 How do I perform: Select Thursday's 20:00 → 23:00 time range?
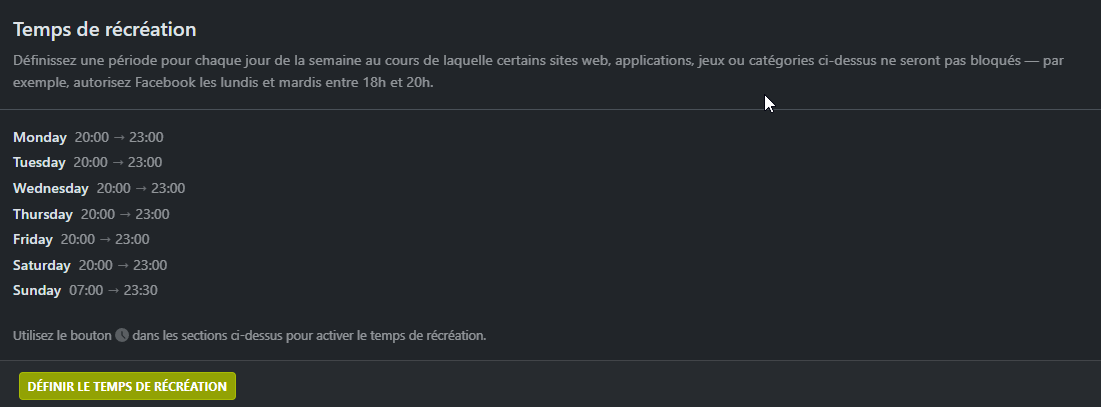125,214
